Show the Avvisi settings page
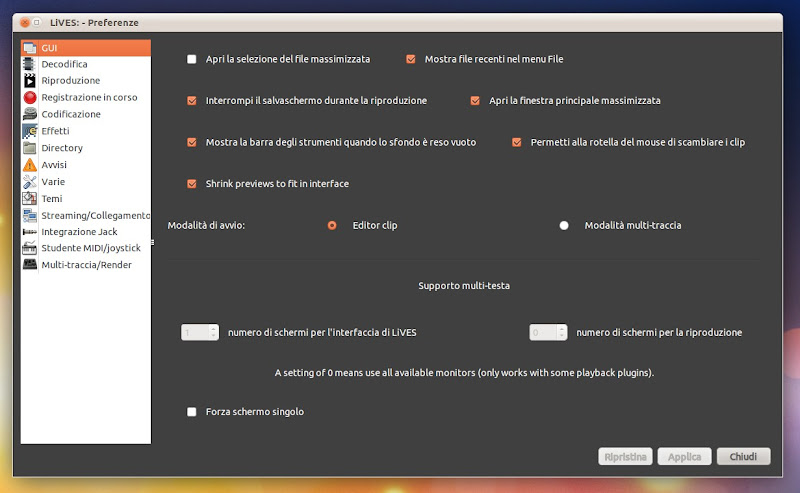The width and height of the screenshot is (800, 493). point(54,165)
